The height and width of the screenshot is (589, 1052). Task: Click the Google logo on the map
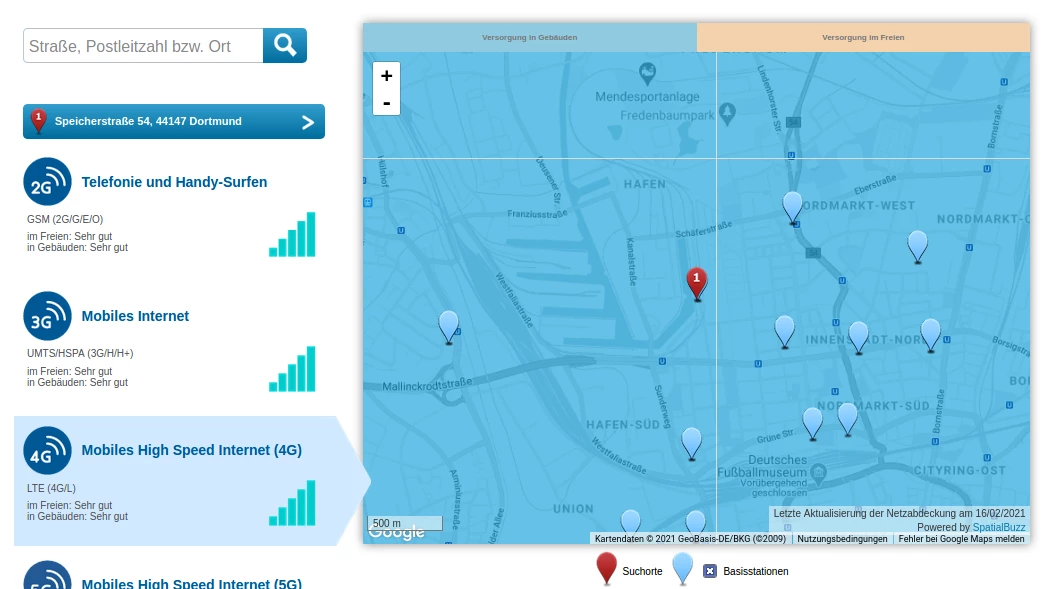(396, 533)
